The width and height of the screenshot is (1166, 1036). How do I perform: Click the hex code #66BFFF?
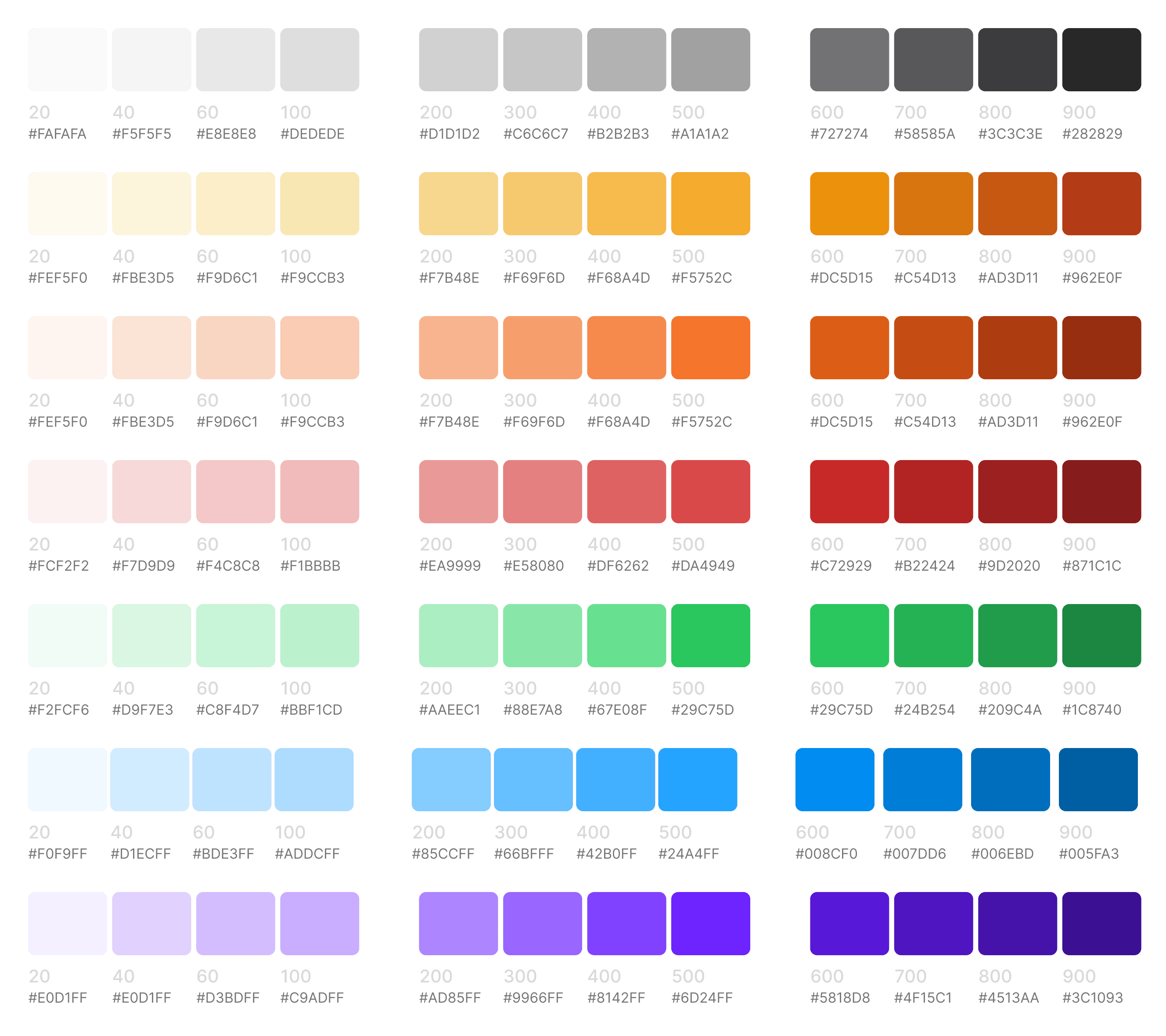tap(524, 854)
